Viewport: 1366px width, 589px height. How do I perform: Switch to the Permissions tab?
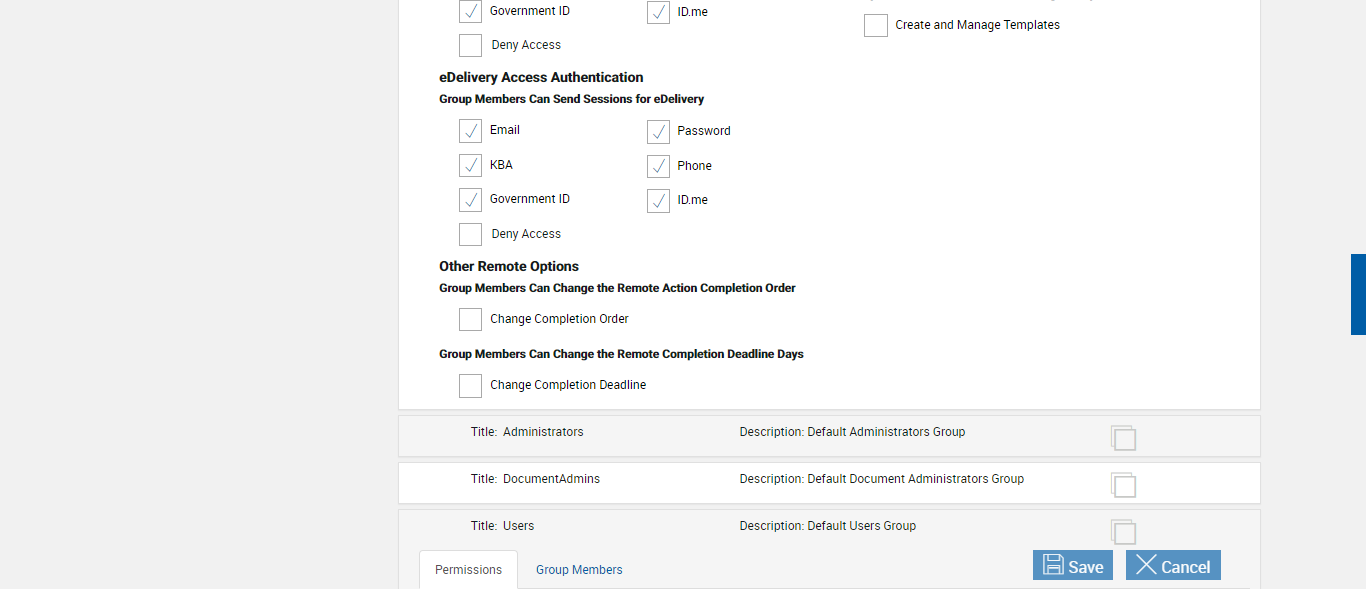click(468, 570)
